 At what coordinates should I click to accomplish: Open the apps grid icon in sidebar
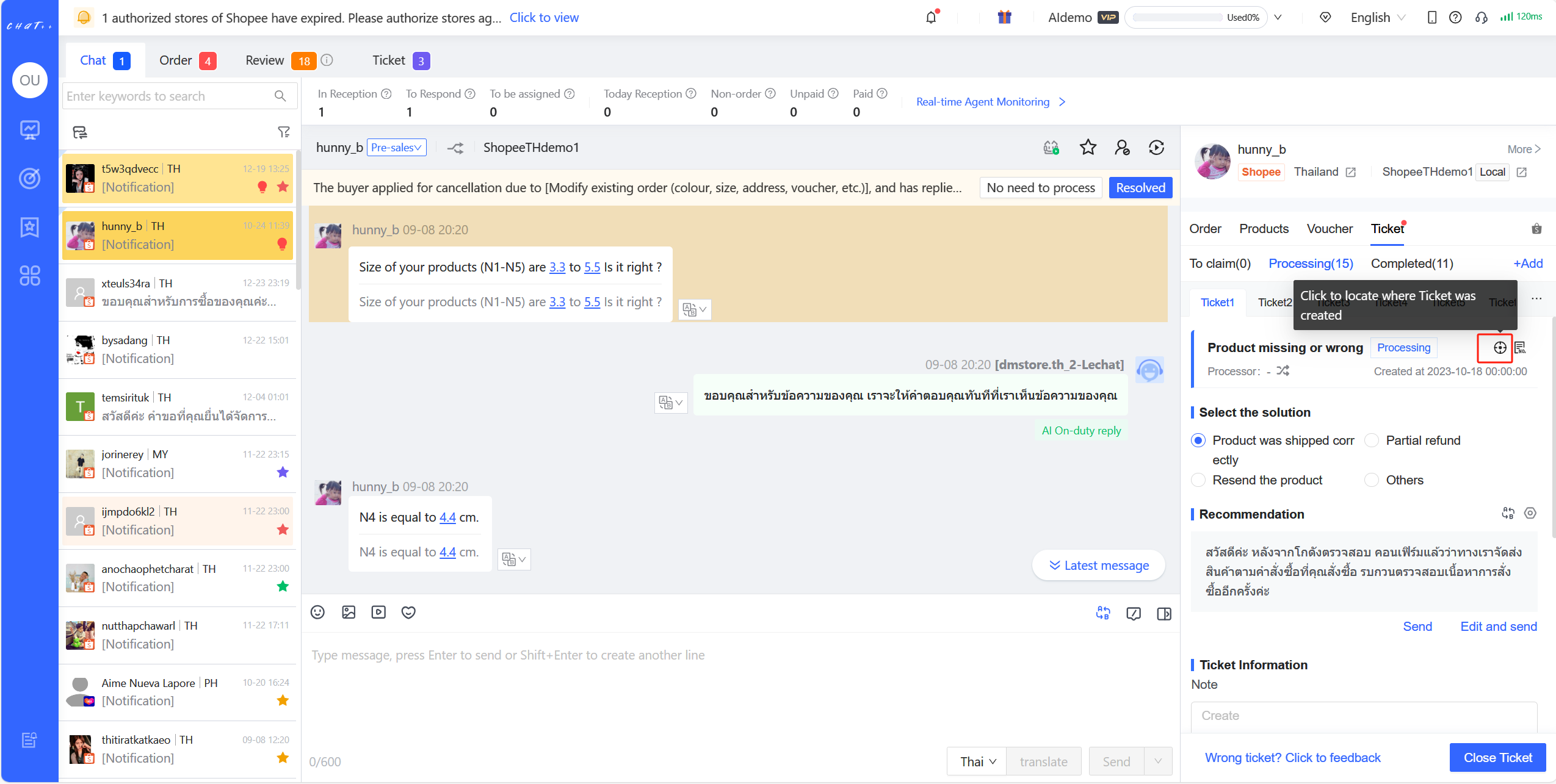point(30,276)
